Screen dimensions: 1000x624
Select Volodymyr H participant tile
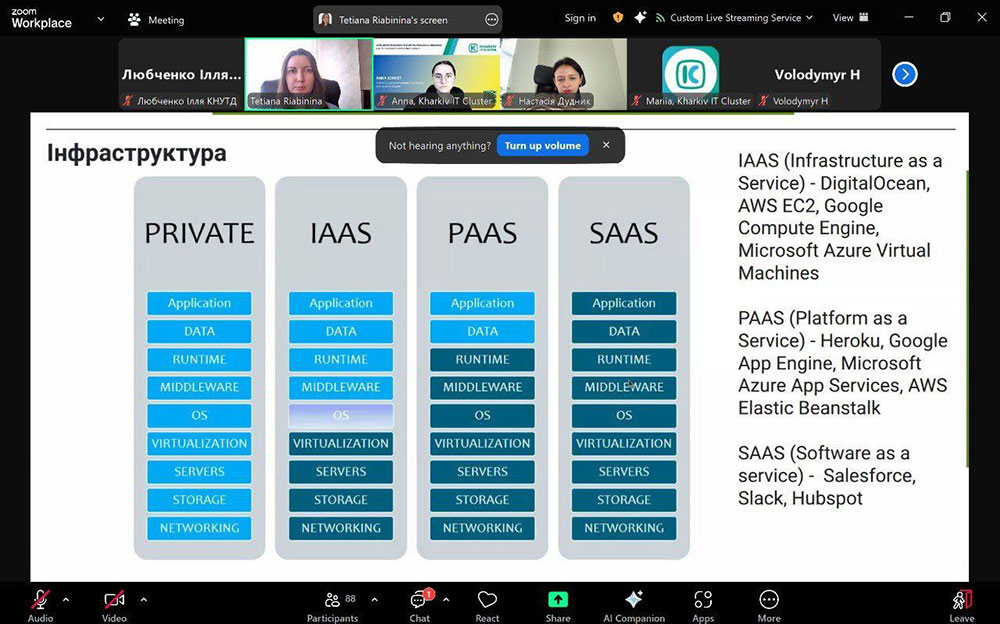[818, 74]
